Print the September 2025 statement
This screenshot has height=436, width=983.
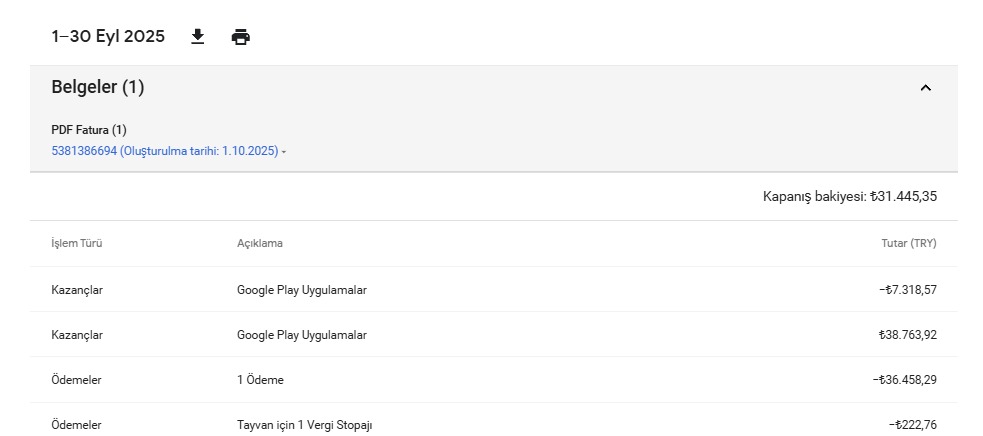click(x=241, y=37)
